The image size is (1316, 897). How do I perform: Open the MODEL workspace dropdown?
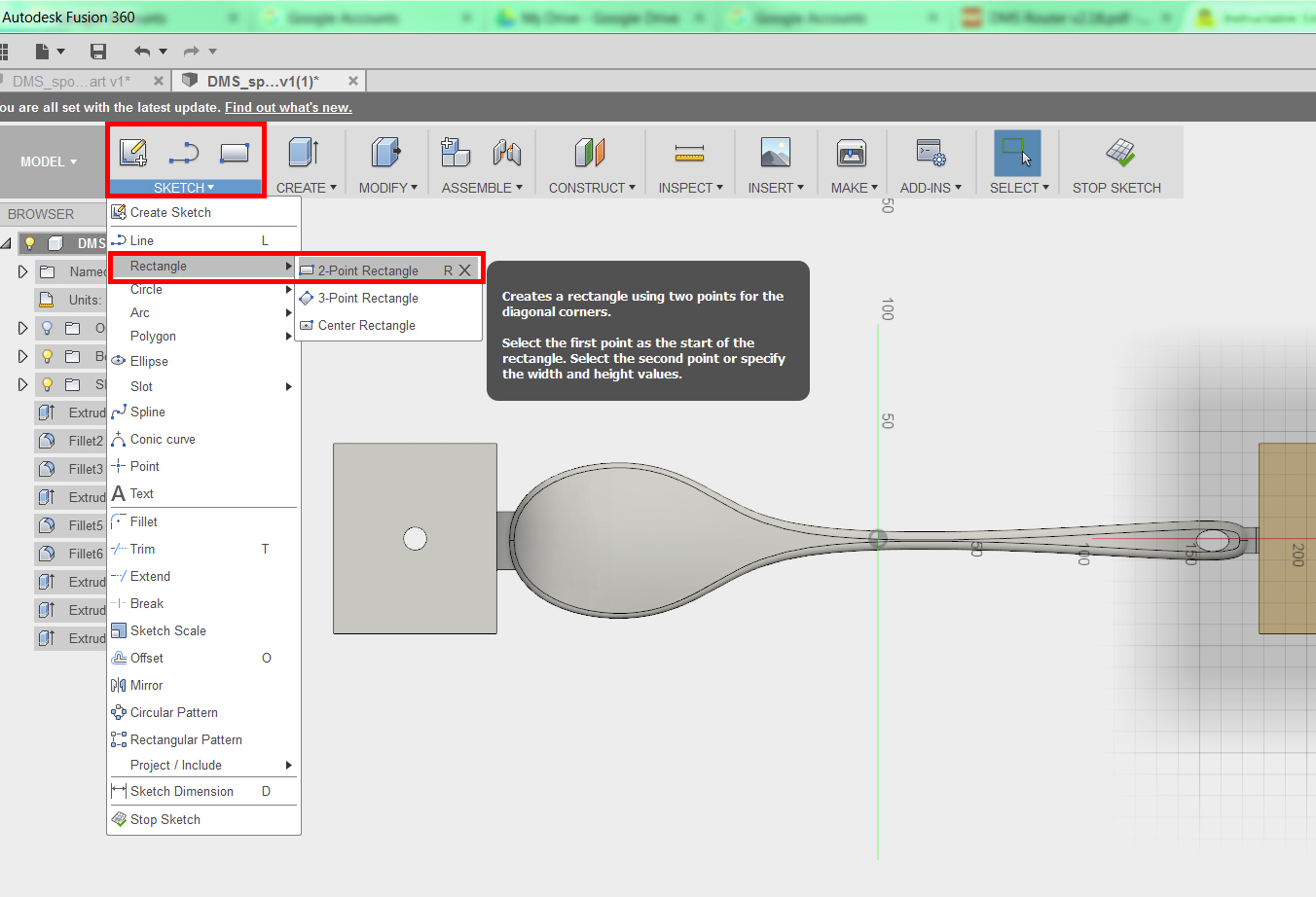tap(49, 161)
